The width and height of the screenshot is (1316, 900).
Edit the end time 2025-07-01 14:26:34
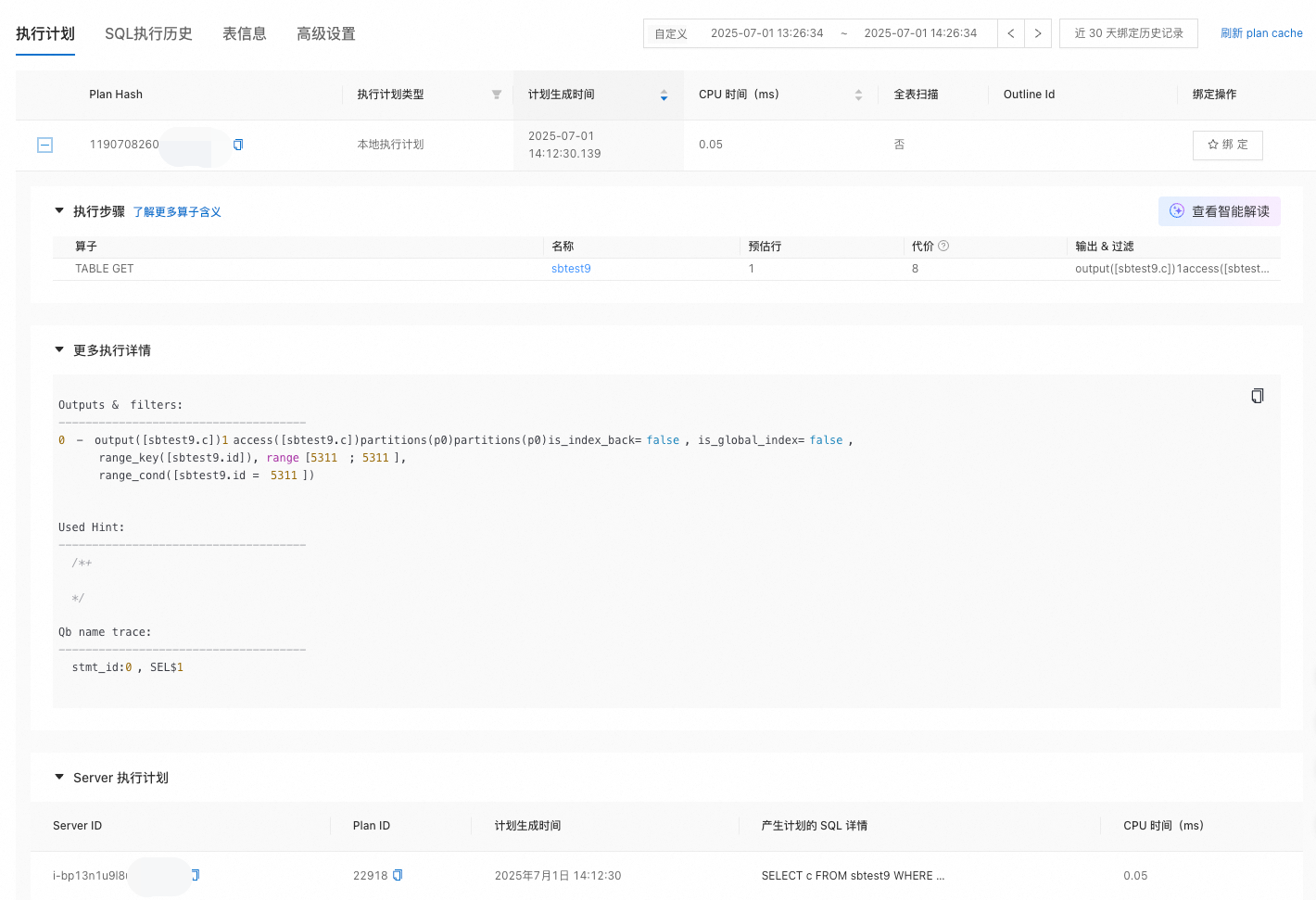920,33
